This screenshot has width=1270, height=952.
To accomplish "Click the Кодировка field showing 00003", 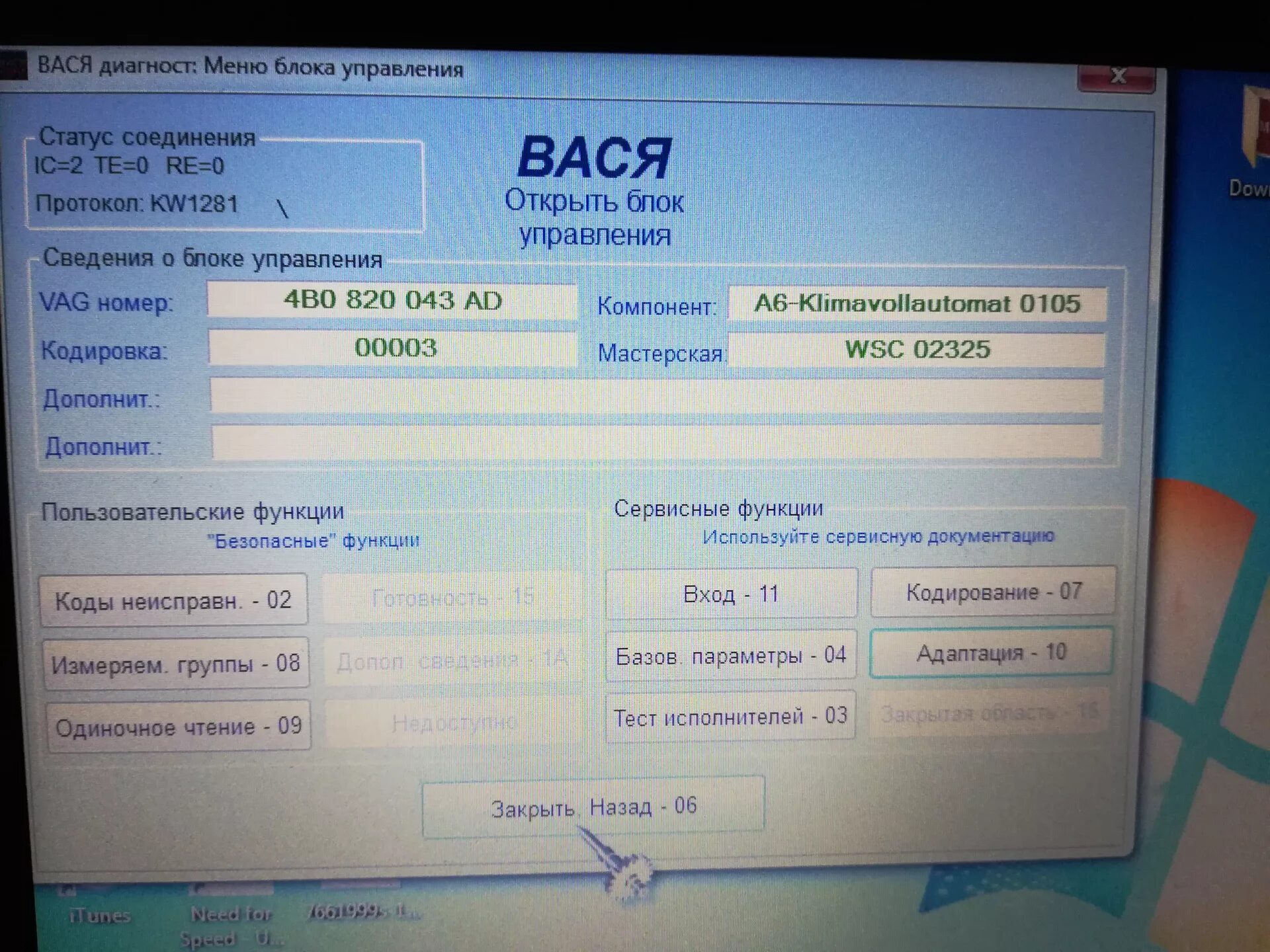I will (394, 348).
